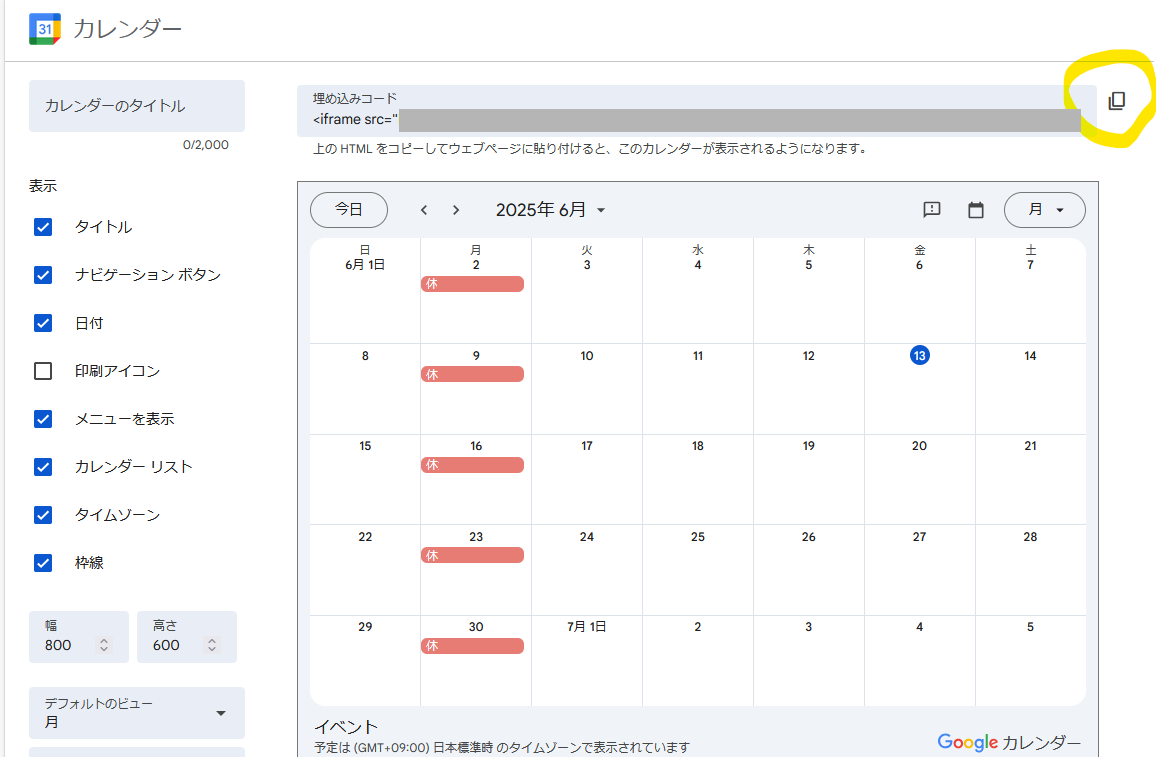Uncheck the メニューを表示 checkbox
Screen dimensions: 1157x757
tap(43, 419)
